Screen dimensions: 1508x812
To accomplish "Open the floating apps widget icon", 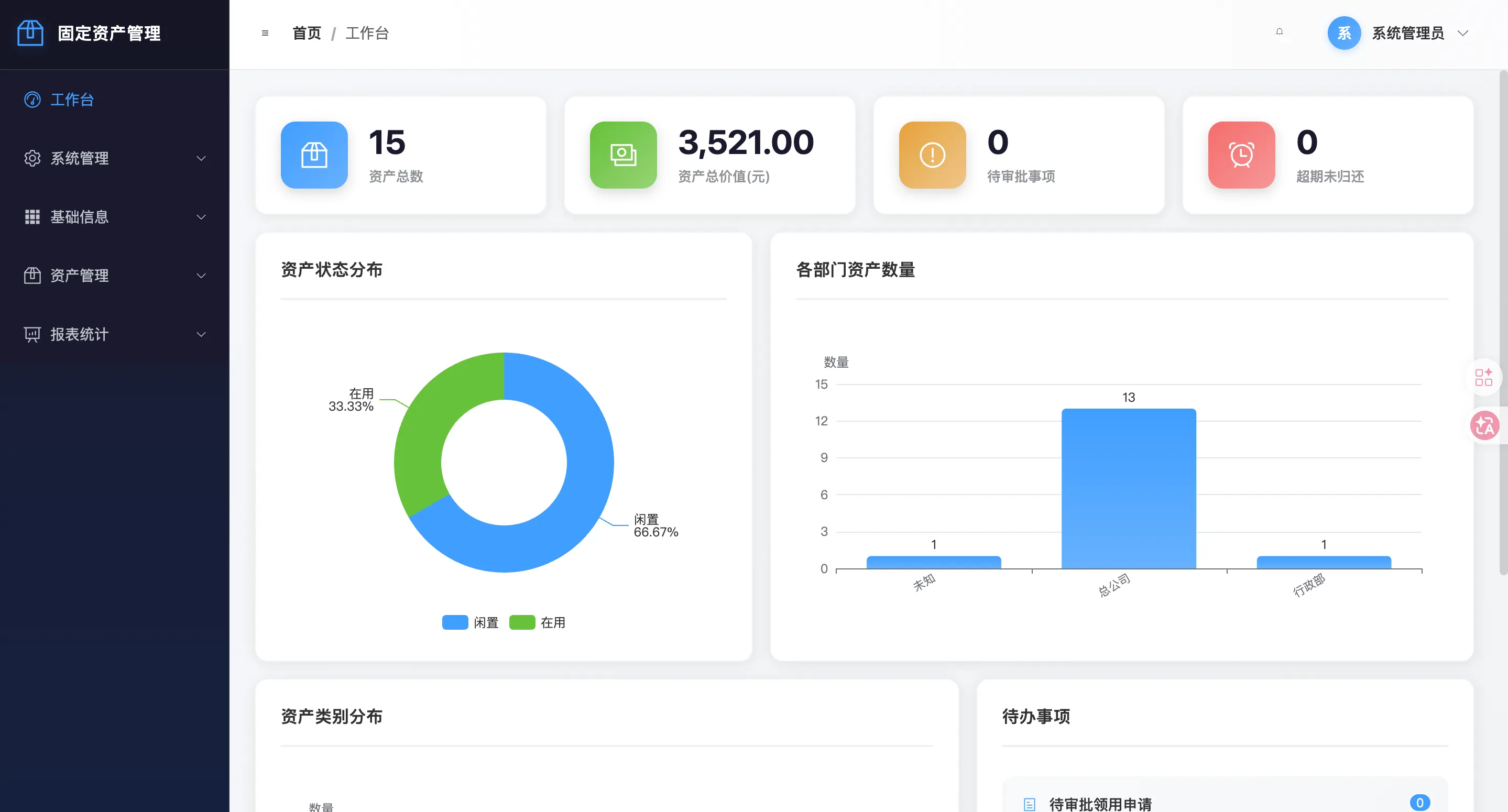I will pyautogui.click(x=1483, y=378).
